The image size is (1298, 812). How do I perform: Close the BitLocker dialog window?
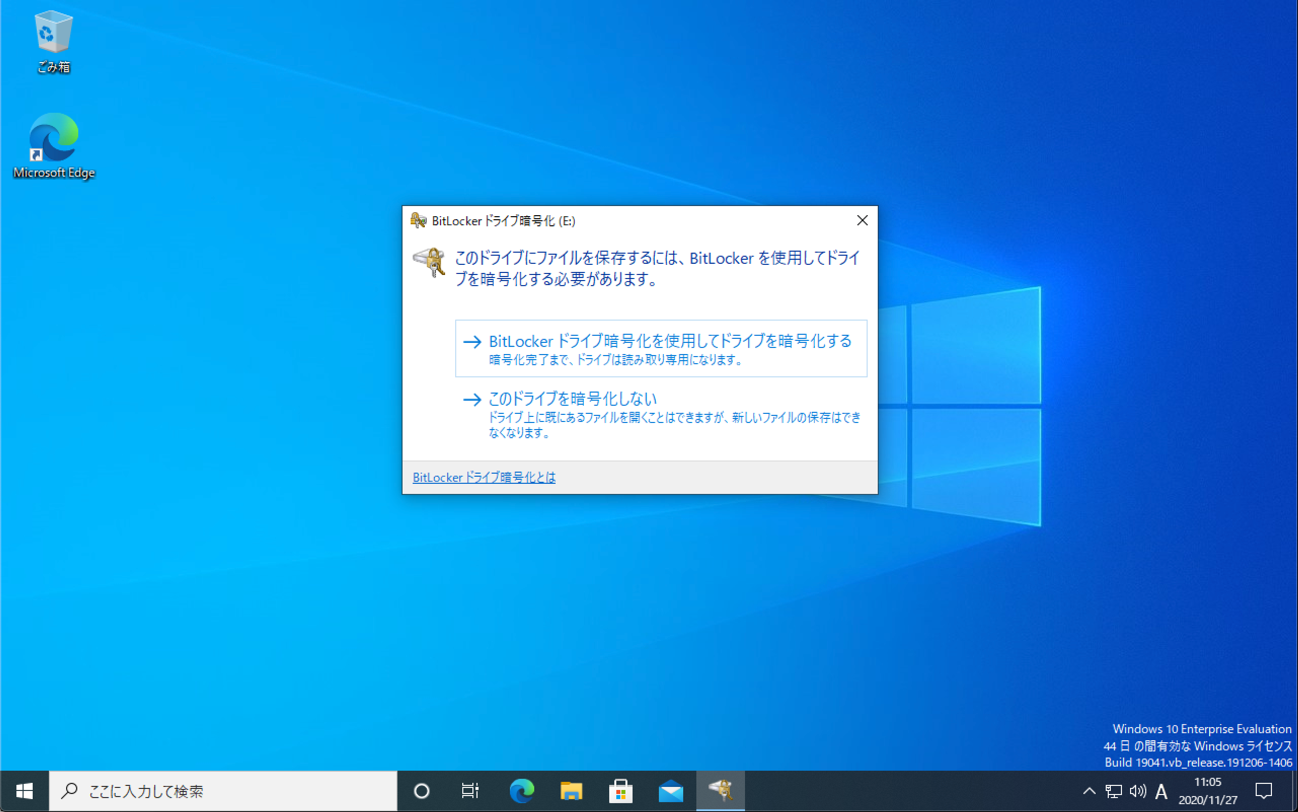point(862,221)
